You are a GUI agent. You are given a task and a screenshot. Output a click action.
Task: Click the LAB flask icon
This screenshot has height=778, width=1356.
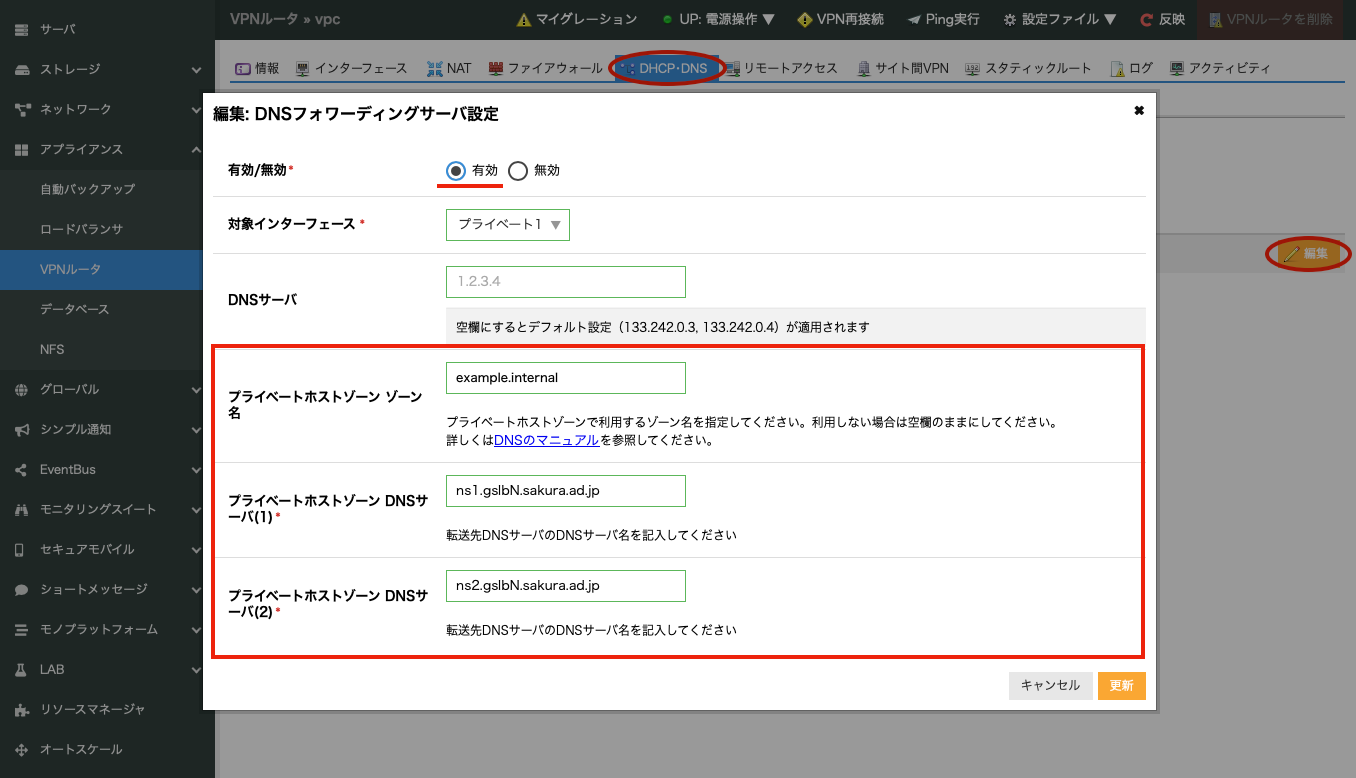[x=22, y=669]
